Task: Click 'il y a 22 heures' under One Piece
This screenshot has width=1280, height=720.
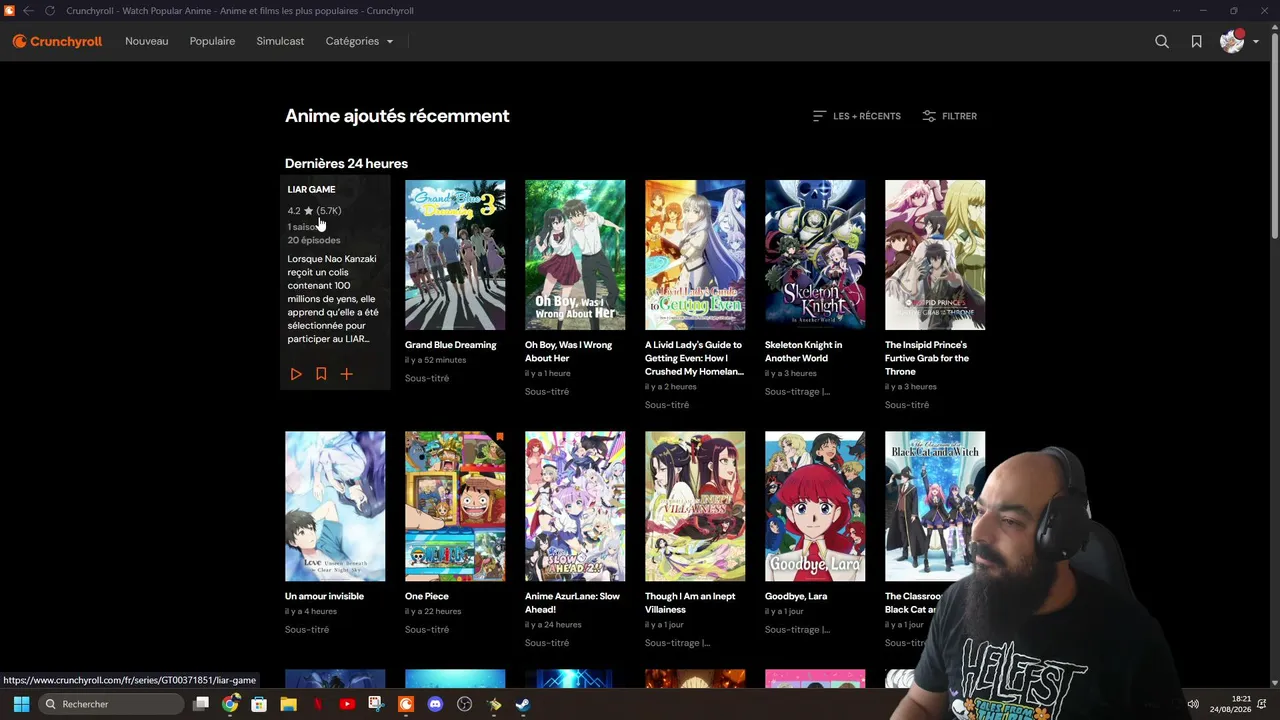Action: (433, 611)
